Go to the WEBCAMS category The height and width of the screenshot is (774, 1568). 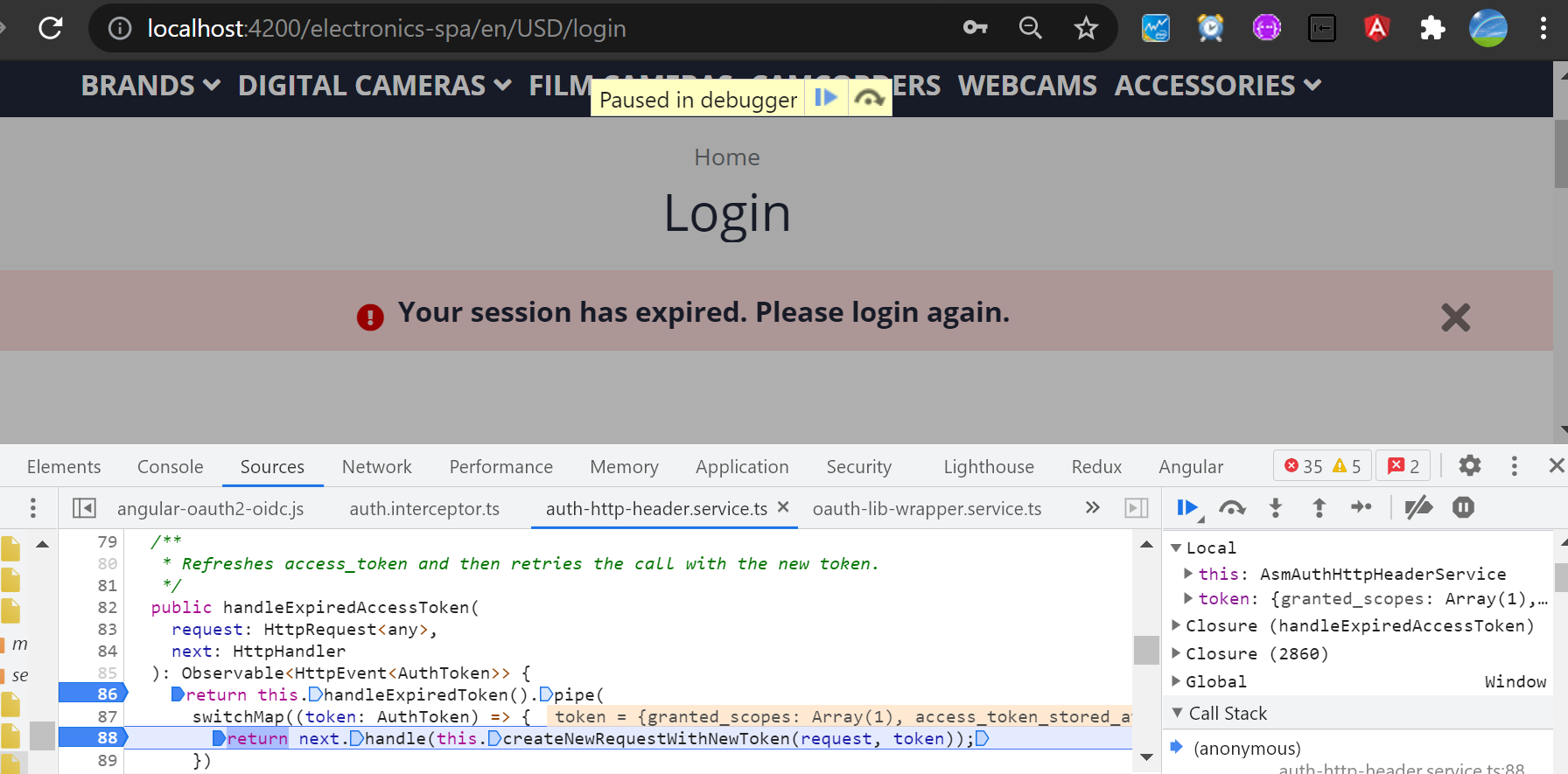coord(1027,86)
